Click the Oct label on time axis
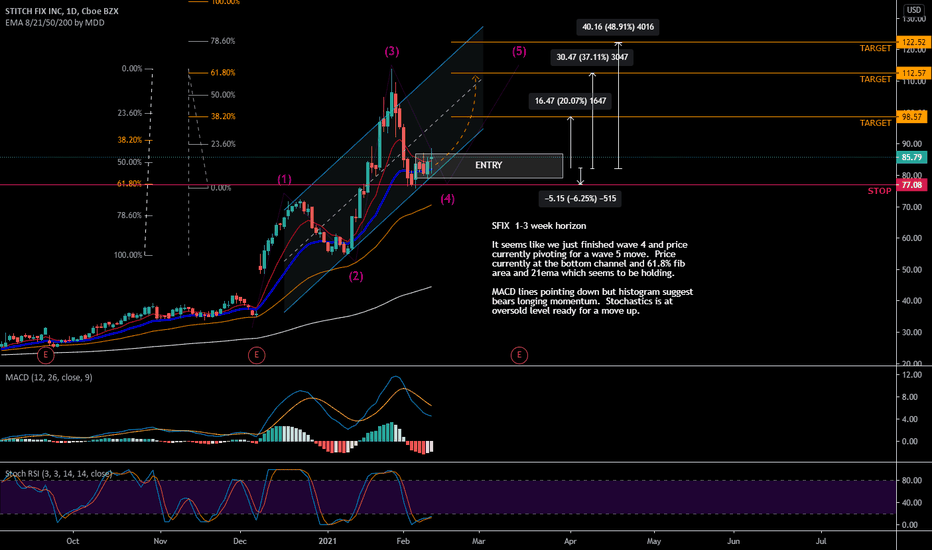This screenshot has height=550, width=932. pyautogui.click(x=73, y=541)
